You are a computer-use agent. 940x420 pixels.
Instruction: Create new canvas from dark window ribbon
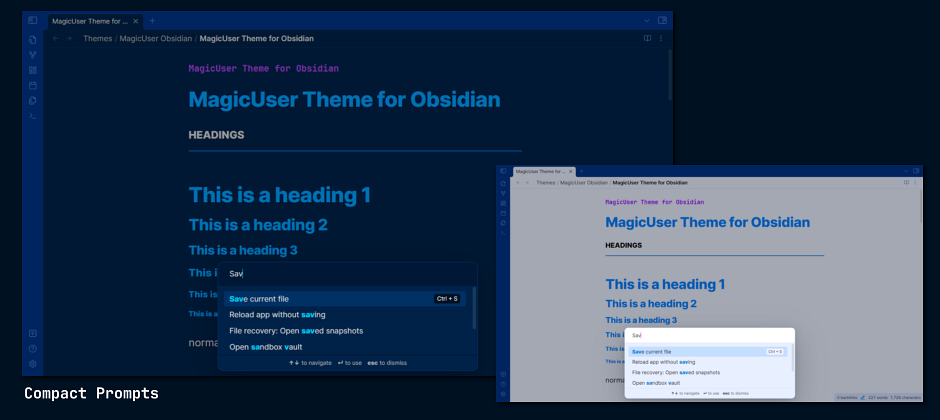pos(33,70)
